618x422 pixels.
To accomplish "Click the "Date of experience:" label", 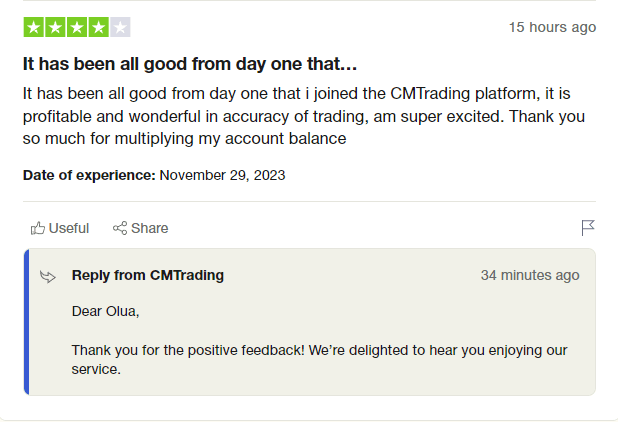I will point(89,175).
